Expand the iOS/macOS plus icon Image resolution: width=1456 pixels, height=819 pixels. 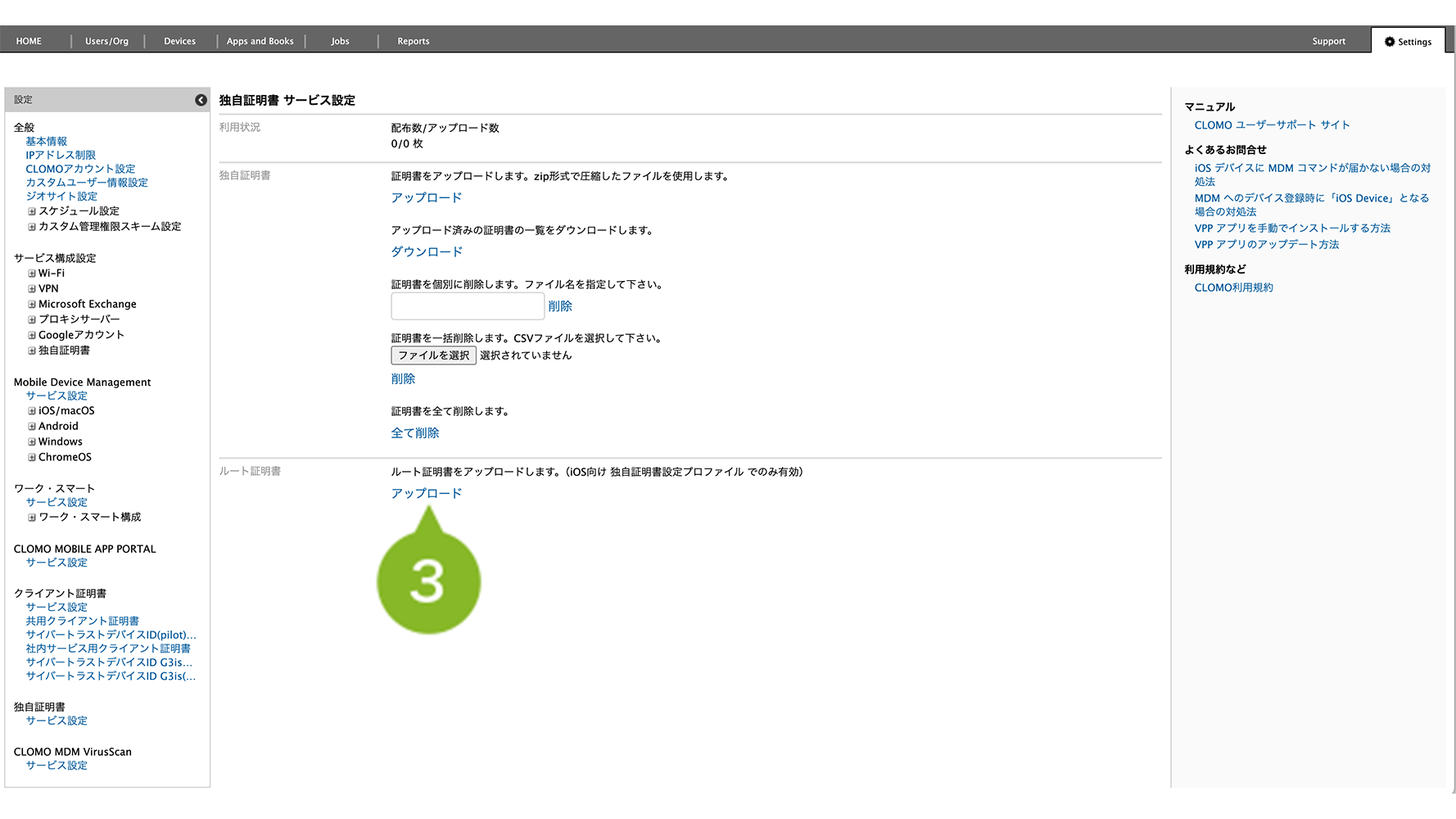(x=32, y=411)
